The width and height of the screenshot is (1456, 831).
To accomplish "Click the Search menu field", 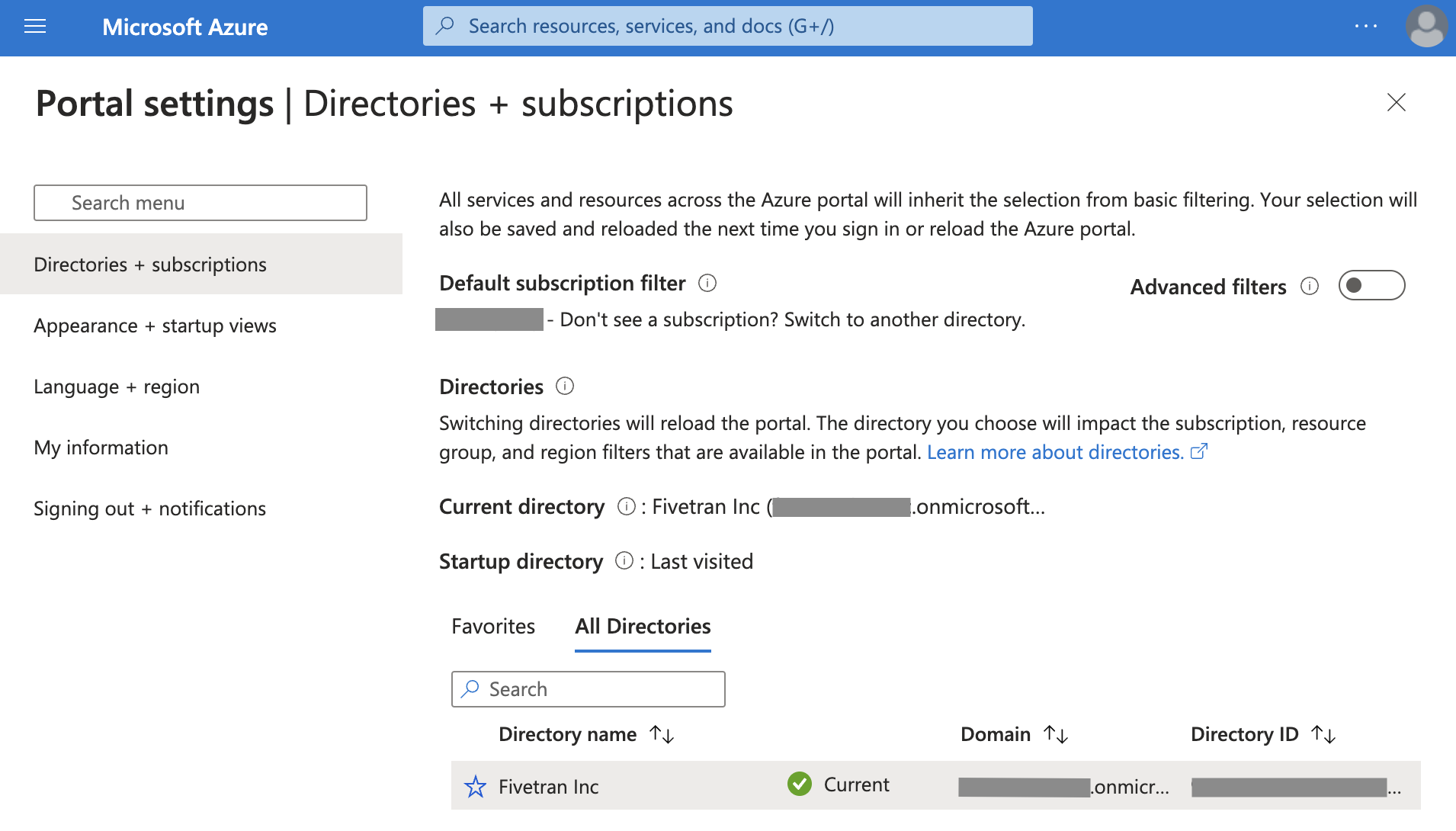I will 200,203.
